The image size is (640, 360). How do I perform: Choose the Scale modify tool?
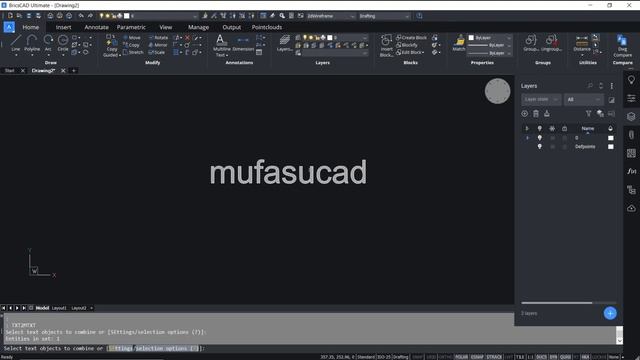pos(157,52)
